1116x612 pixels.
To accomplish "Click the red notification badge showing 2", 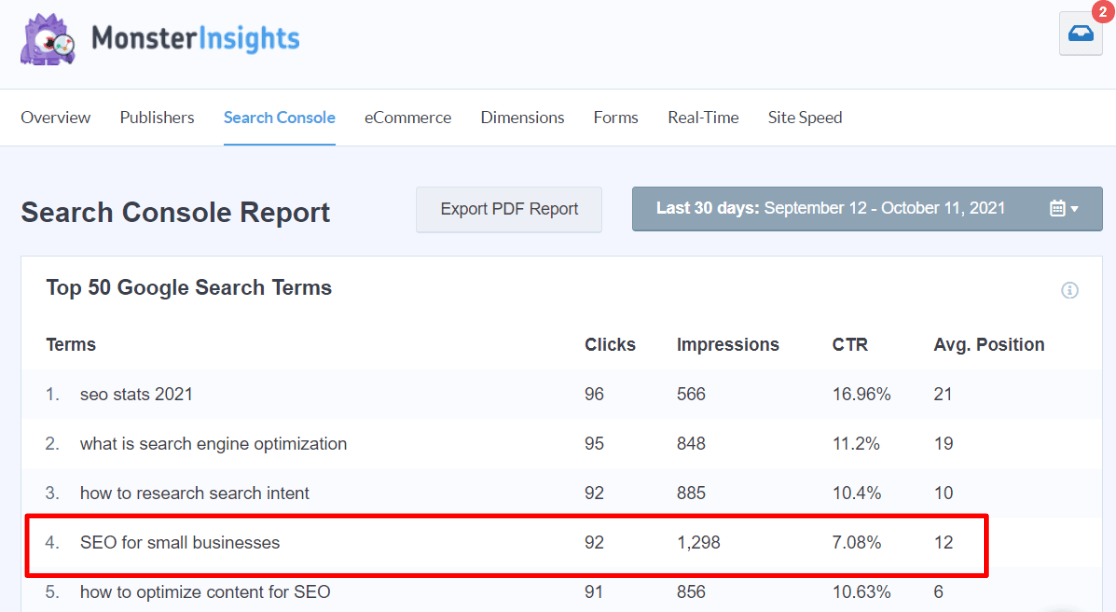I will tap(1100, 14).
